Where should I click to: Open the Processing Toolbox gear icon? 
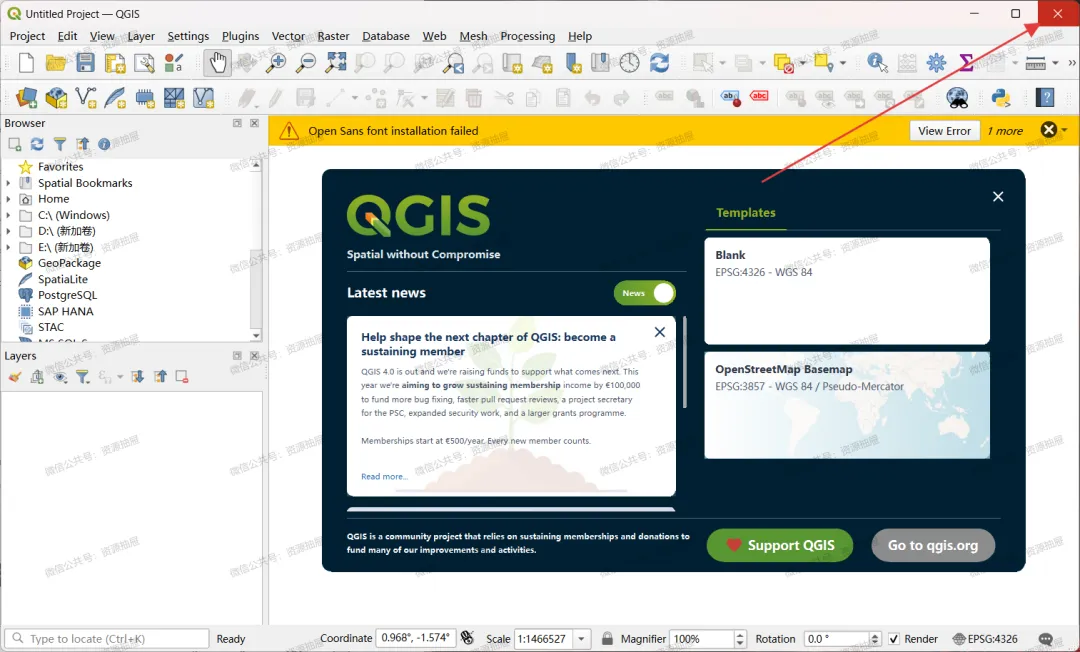click(x=936, y=63)
